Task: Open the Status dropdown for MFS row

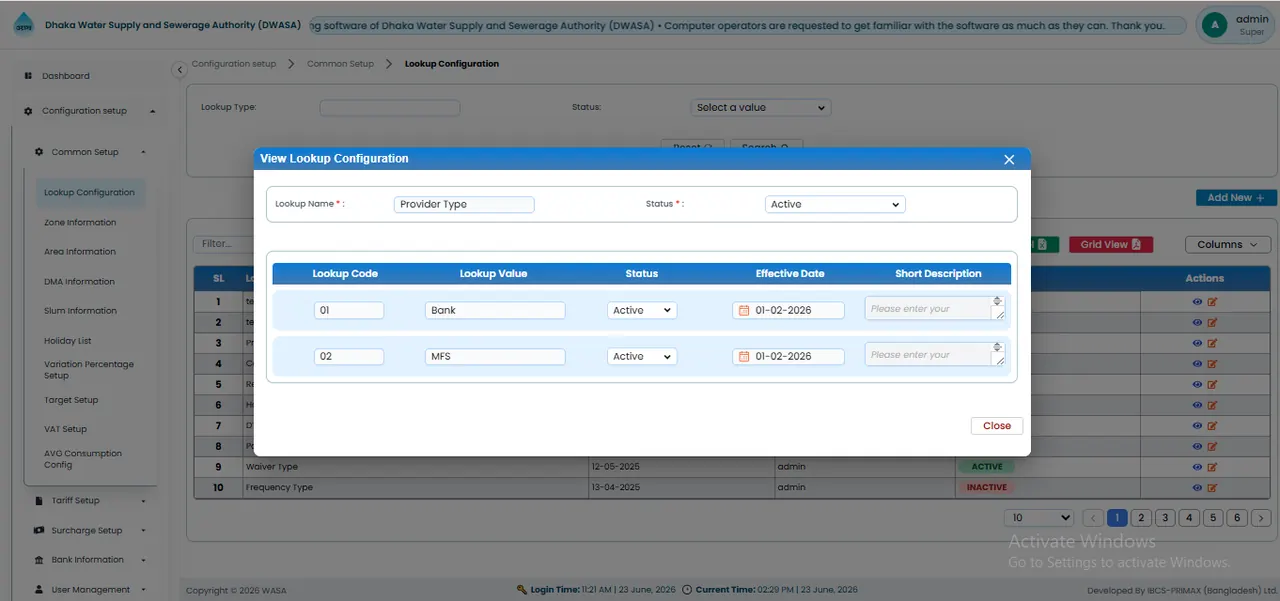Action: click(x=642, y=357)
